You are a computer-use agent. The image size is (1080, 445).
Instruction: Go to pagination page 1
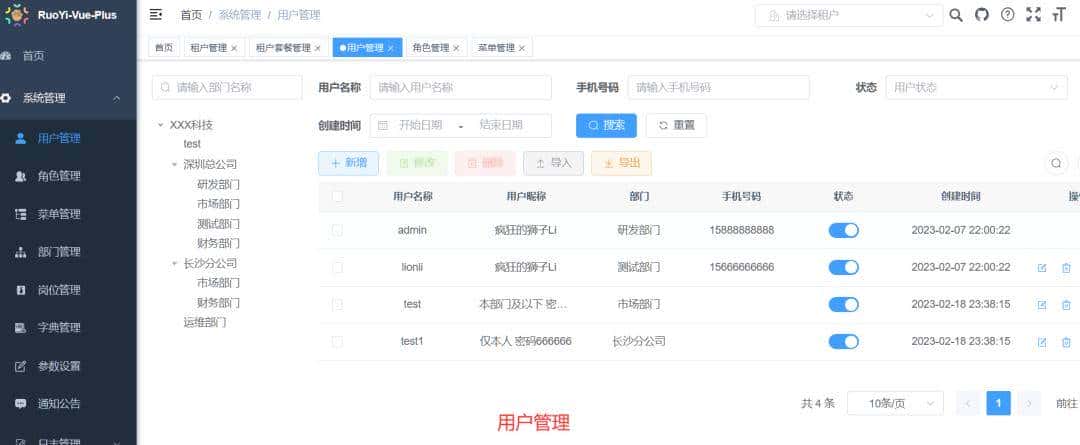click(998, 404)
